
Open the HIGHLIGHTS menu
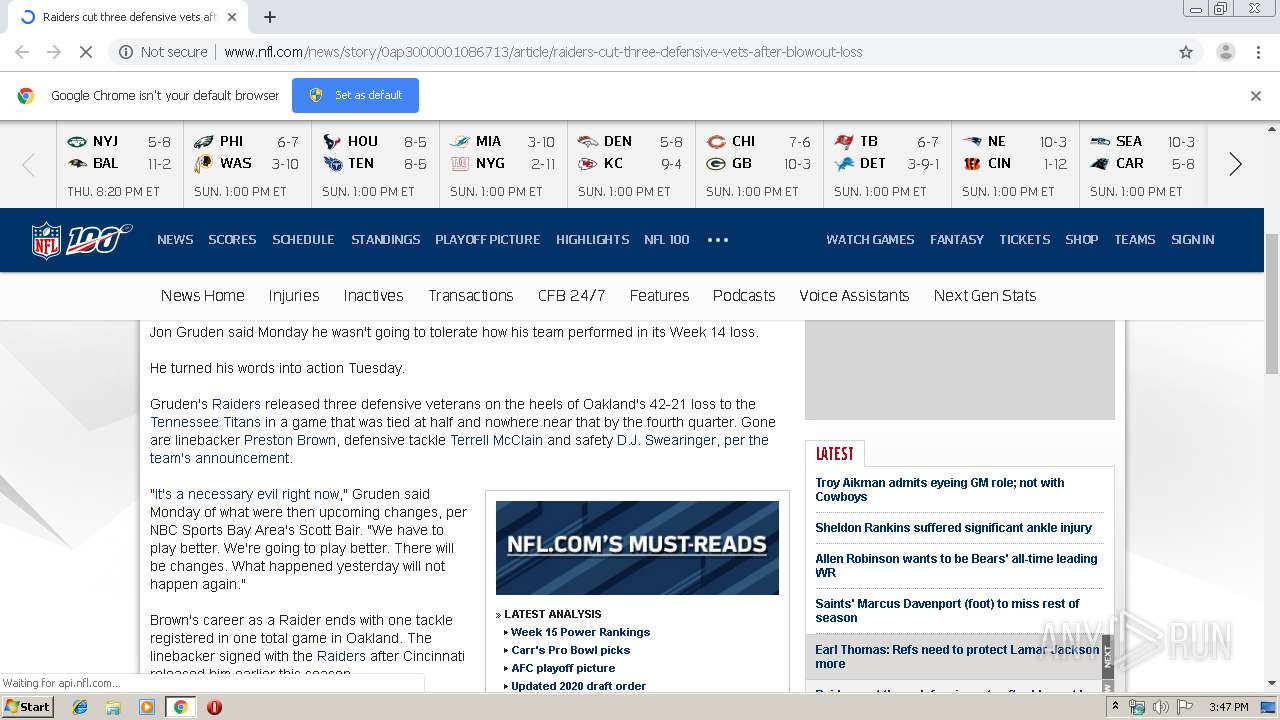[x=592, y=240]
